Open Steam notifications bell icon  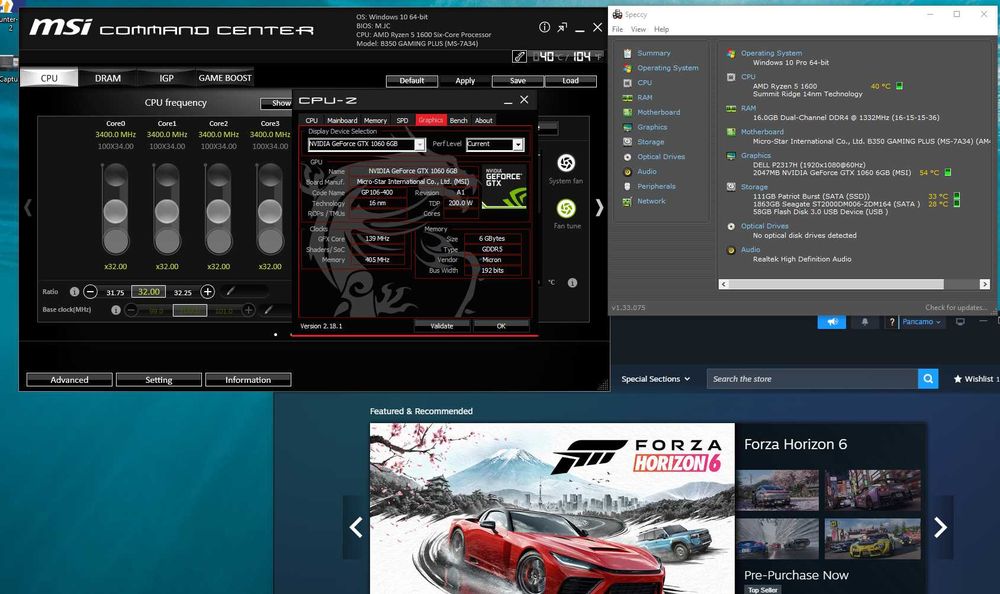tap(865, 322)
